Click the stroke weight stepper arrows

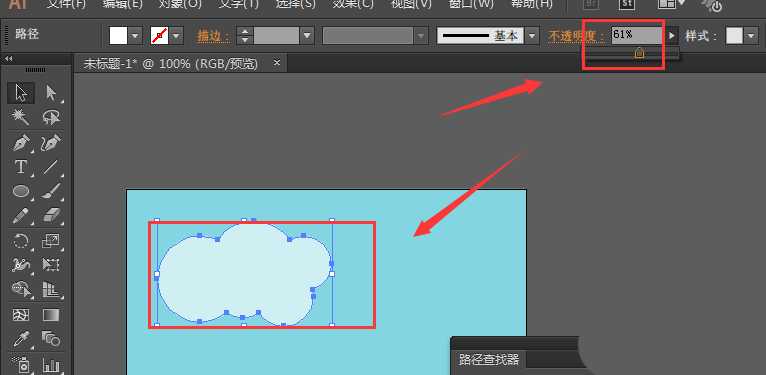click(x=245, y=35)
